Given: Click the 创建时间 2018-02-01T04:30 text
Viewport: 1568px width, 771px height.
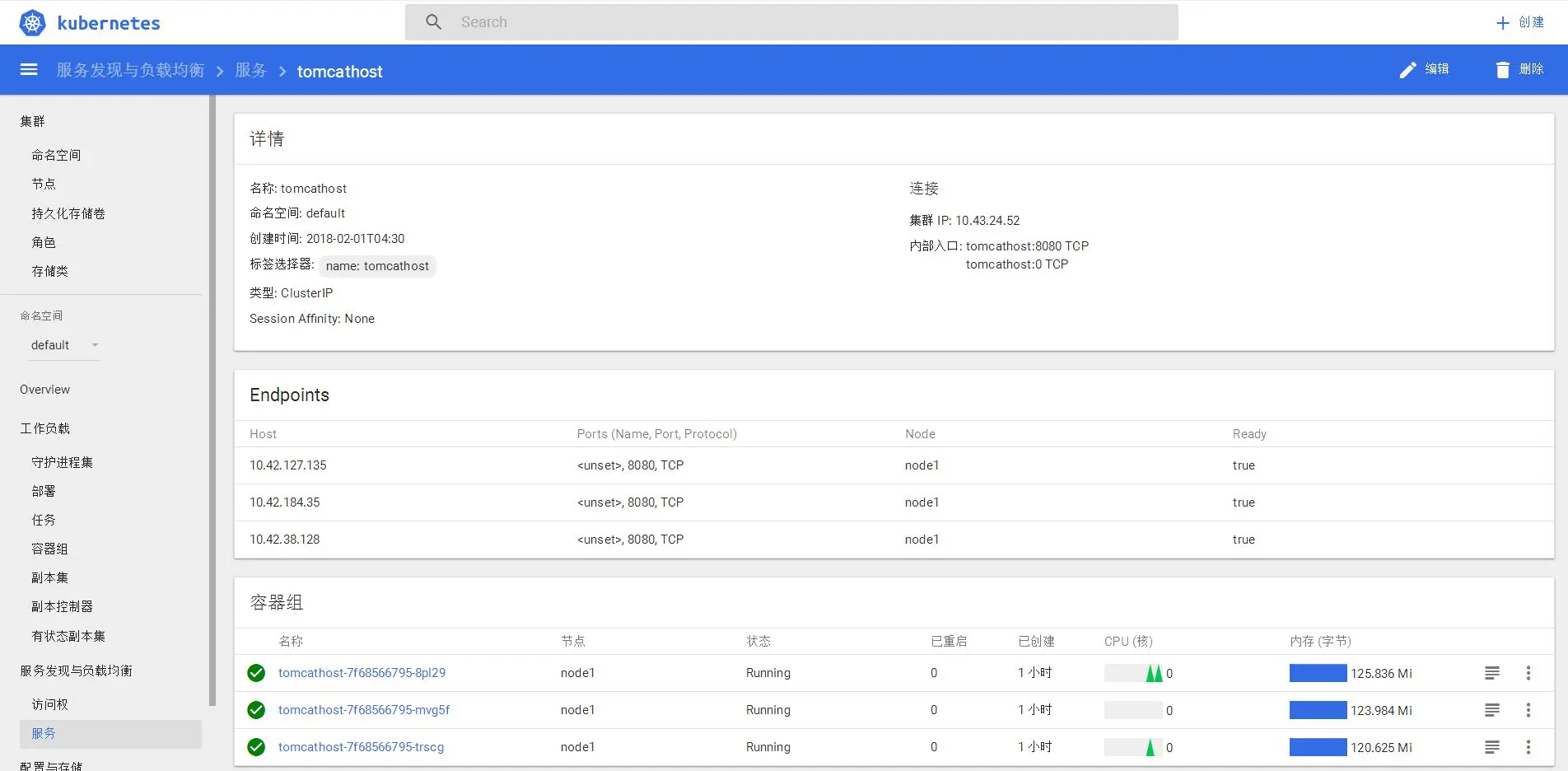Looking at the screenshot, I should (x=327, y=239).
